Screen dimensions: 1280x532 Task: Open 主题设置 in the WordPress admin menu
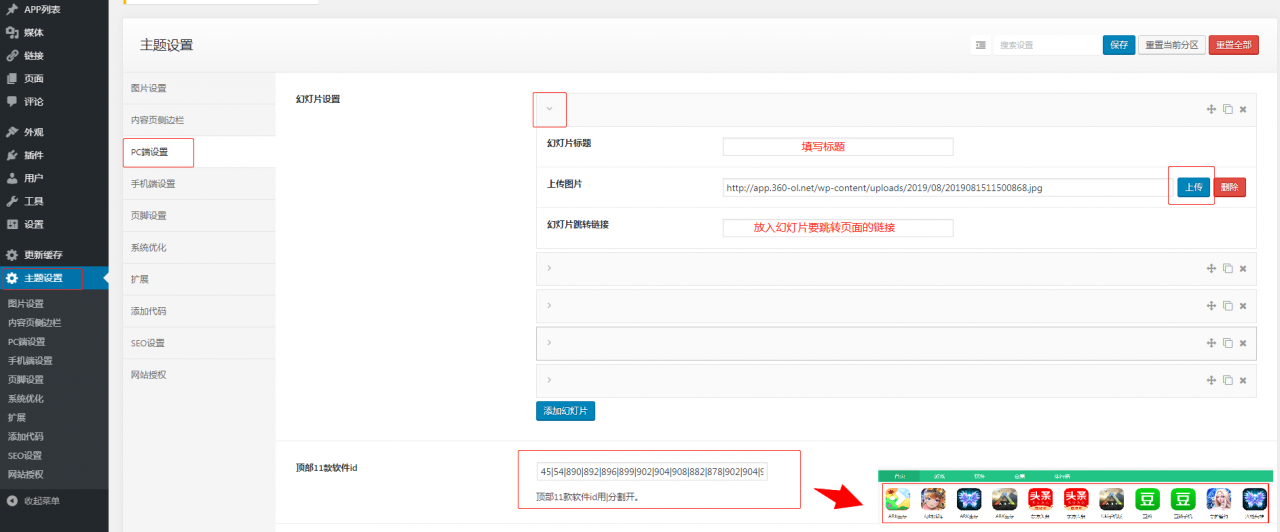click(x=54, y=278)
